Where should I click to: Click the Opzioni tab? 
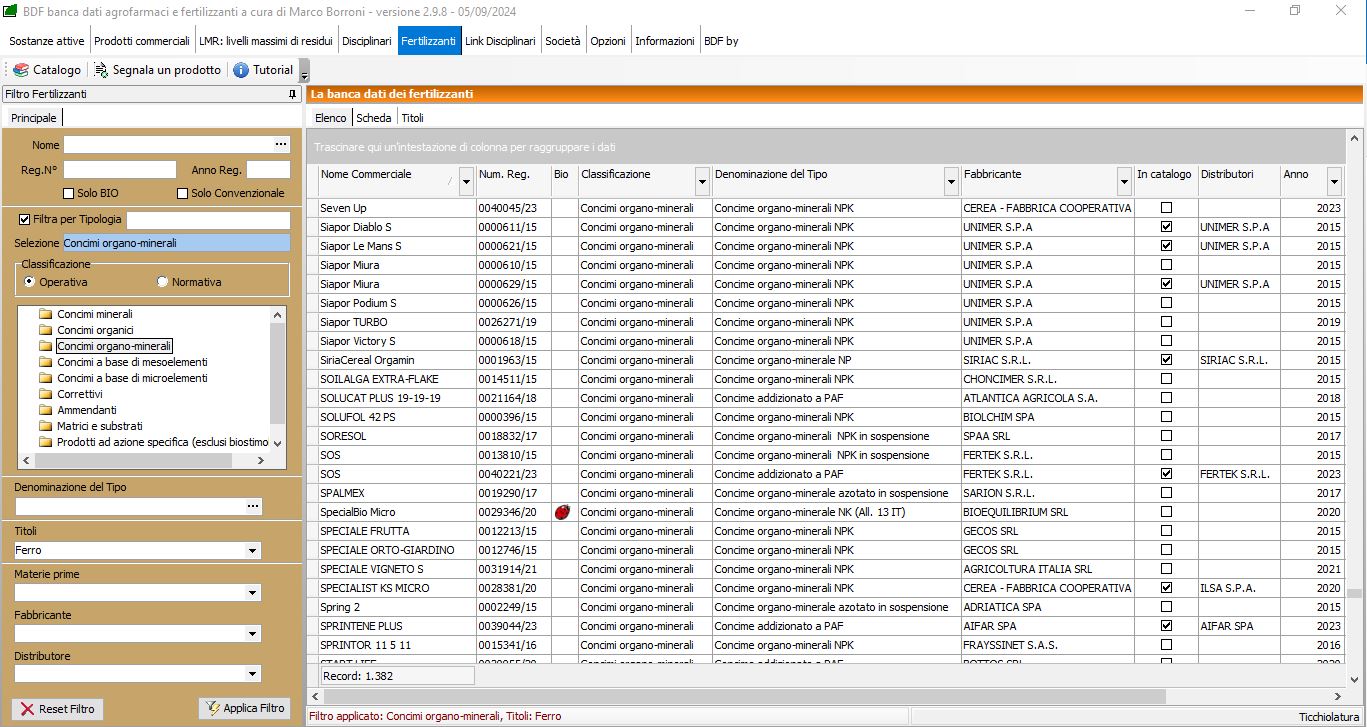point(608,41)
